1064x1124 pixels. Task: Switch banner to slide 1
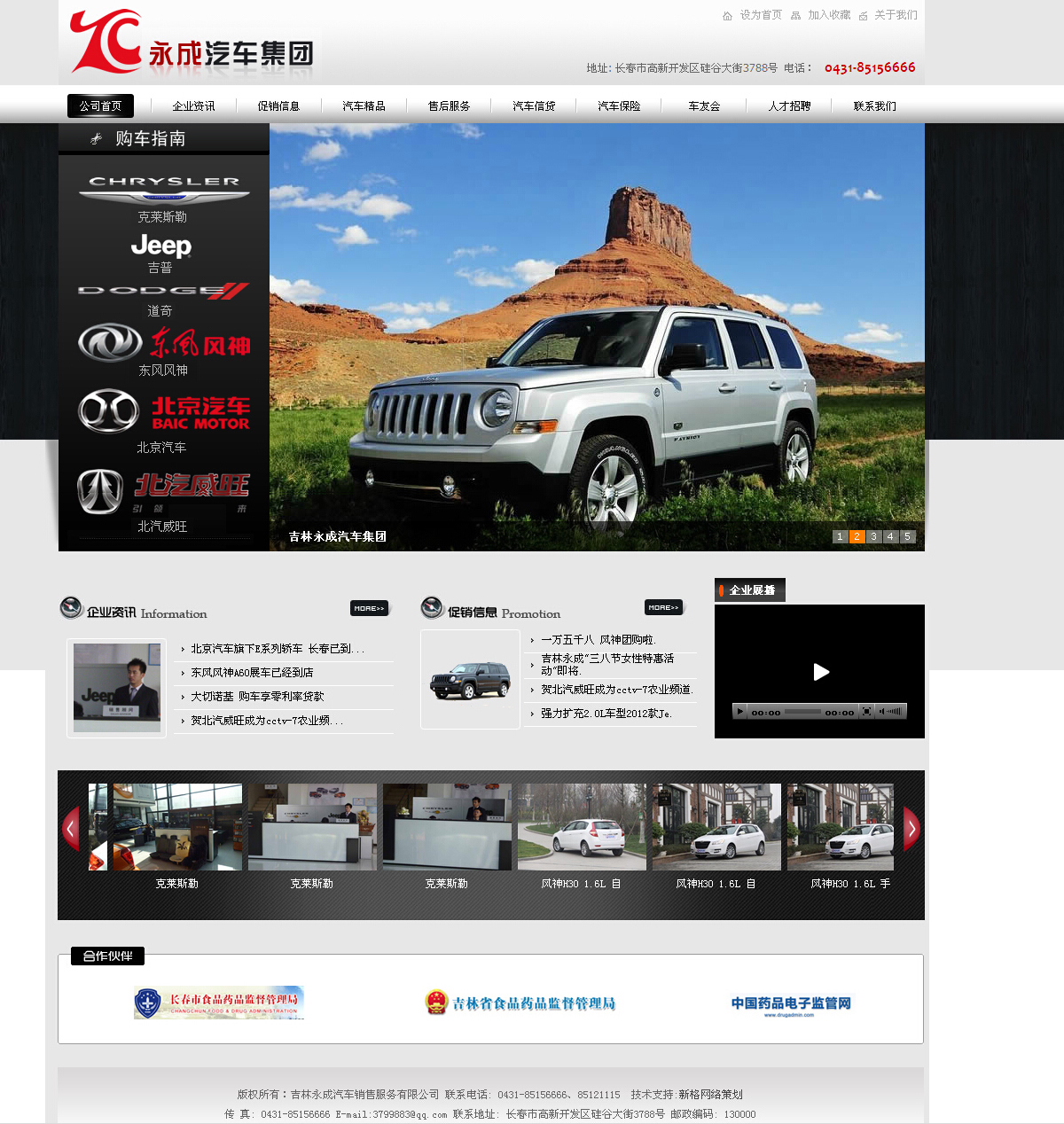tap(840, 536)
